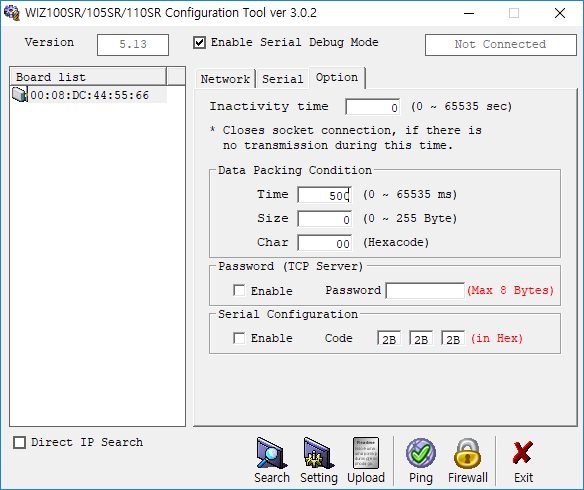Screen dimensions: 584x490
Task: Click the Search toolbar icon
Action: click(x=272, y=454)
